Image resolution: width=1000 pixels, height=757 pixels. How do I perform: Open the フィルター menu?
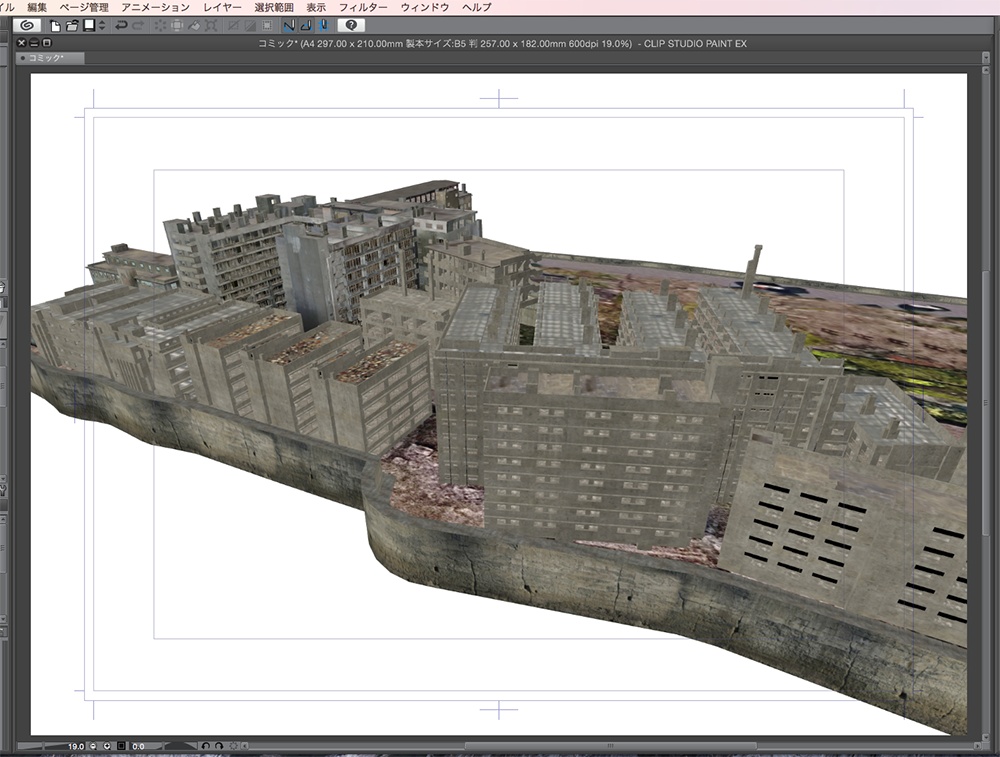(363, 7)
